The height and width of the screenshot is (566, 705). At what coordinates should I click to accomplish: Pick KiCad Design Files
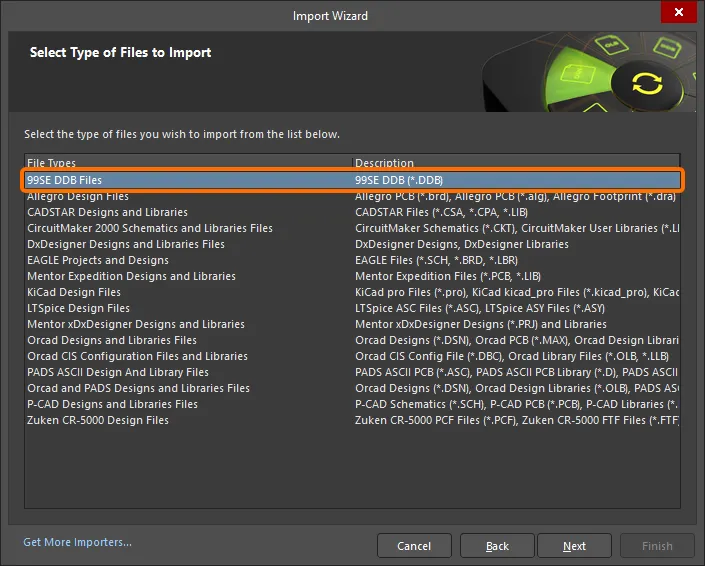tap(74, 292)
